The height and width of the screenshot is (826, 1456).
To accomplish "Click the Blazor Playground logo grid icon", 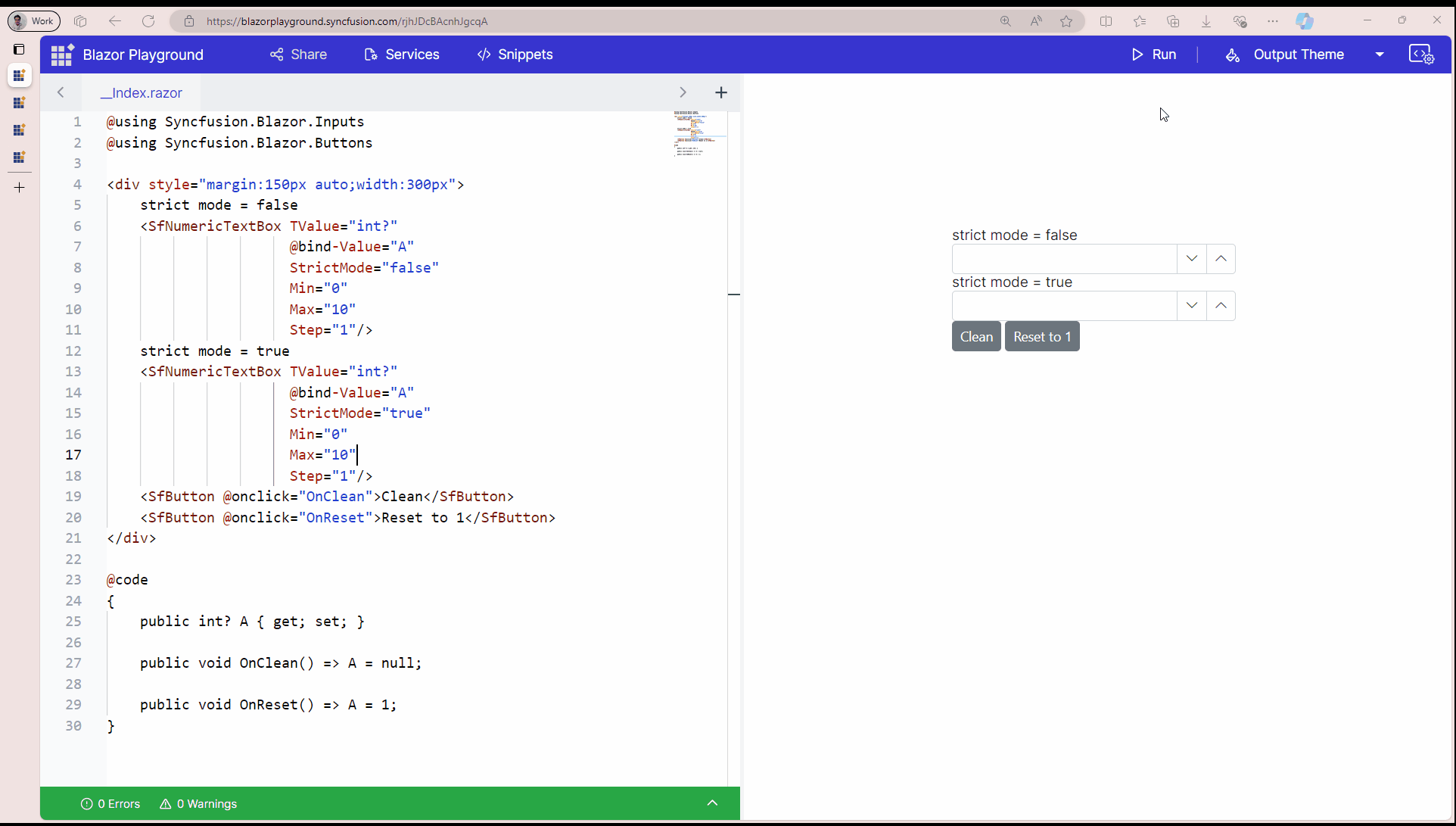I will (61, 55).
